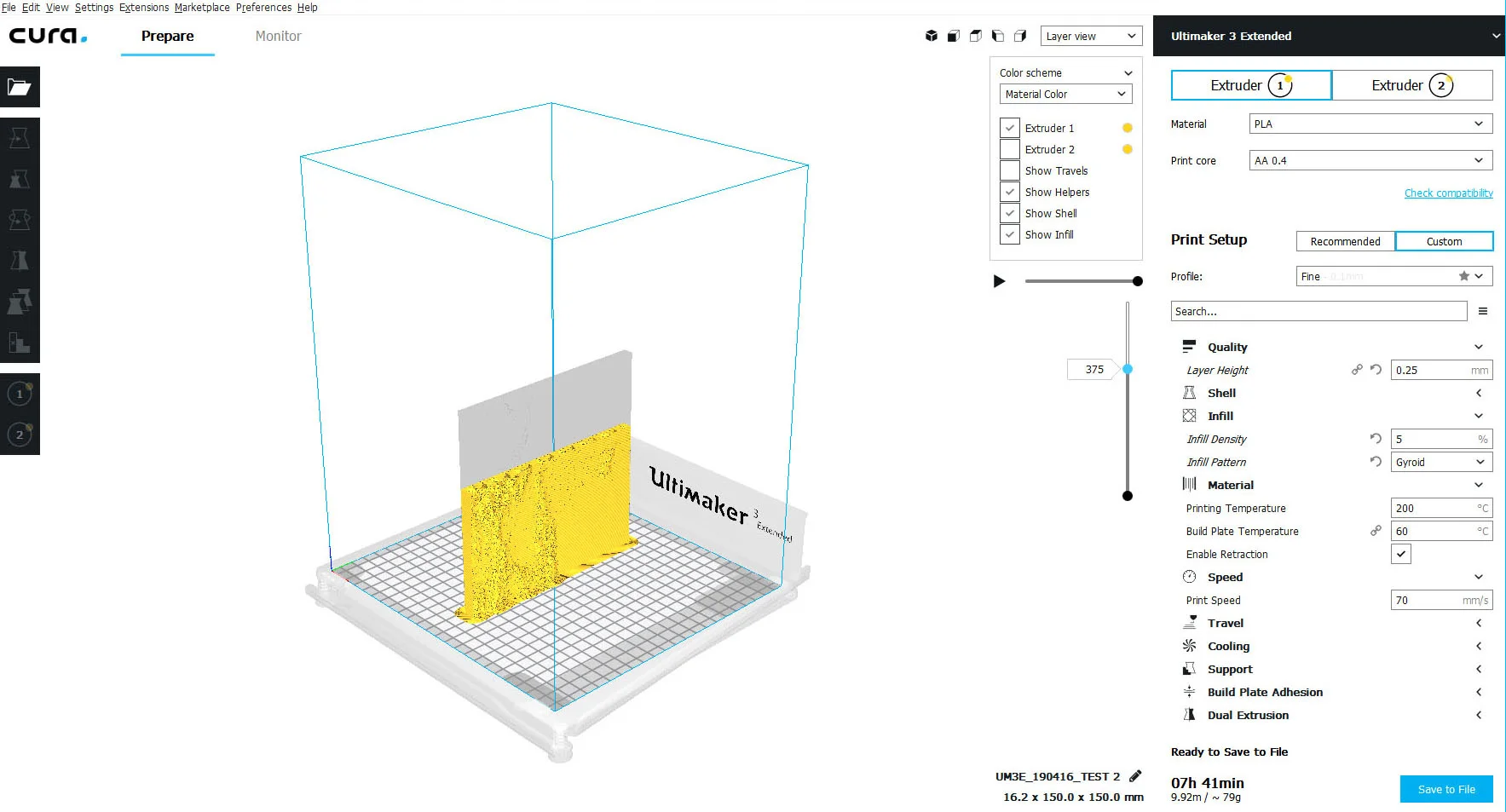The height and width of the screenshot is (812, 1506).
Task: Expand the Support settings category
Action: [1333, 669]
